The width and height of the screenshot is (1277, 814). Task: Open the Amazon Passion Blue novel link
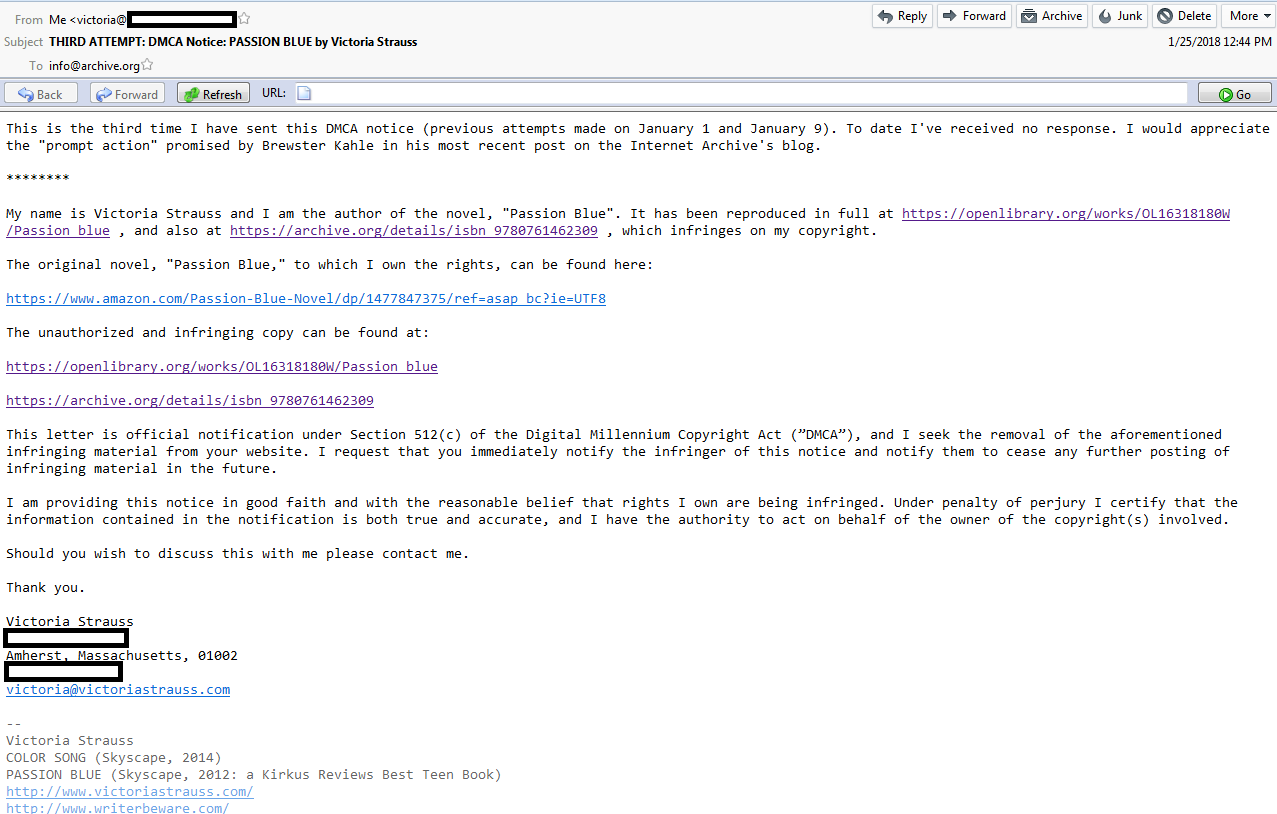(306, 299)
